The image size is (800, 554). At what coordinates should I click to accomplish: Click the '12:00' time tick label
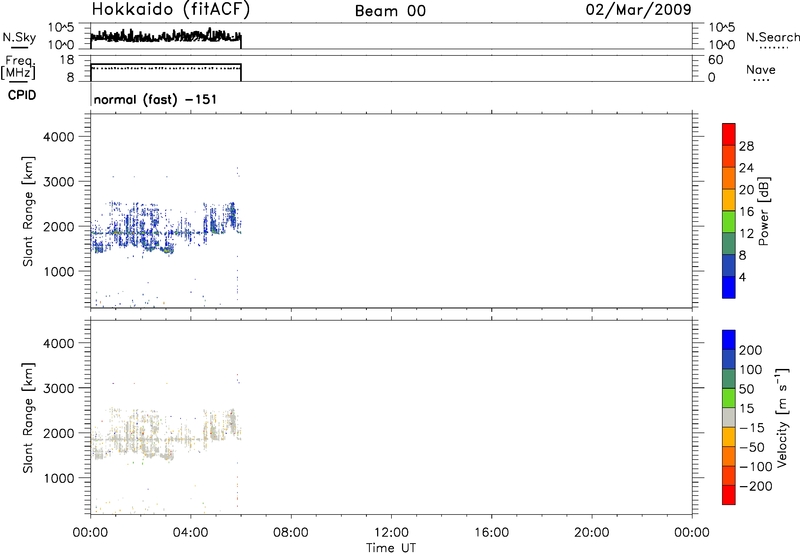[x=391, y=533]
